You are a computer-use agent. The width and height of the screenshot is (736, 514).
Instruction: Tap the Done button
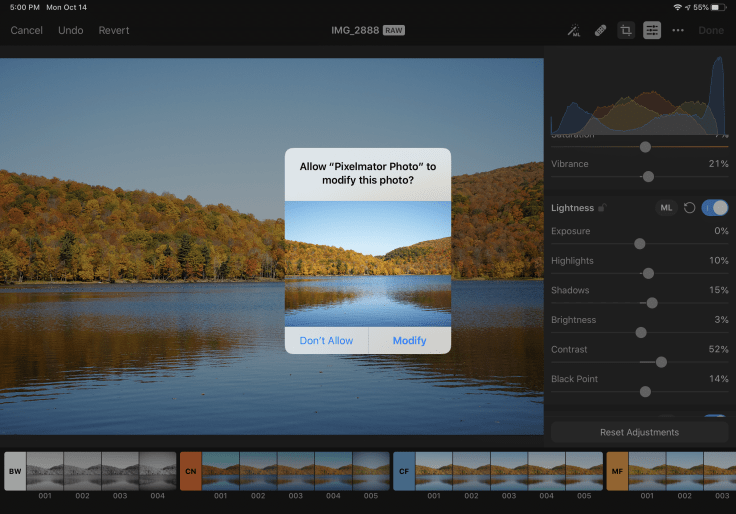(711, 31)
